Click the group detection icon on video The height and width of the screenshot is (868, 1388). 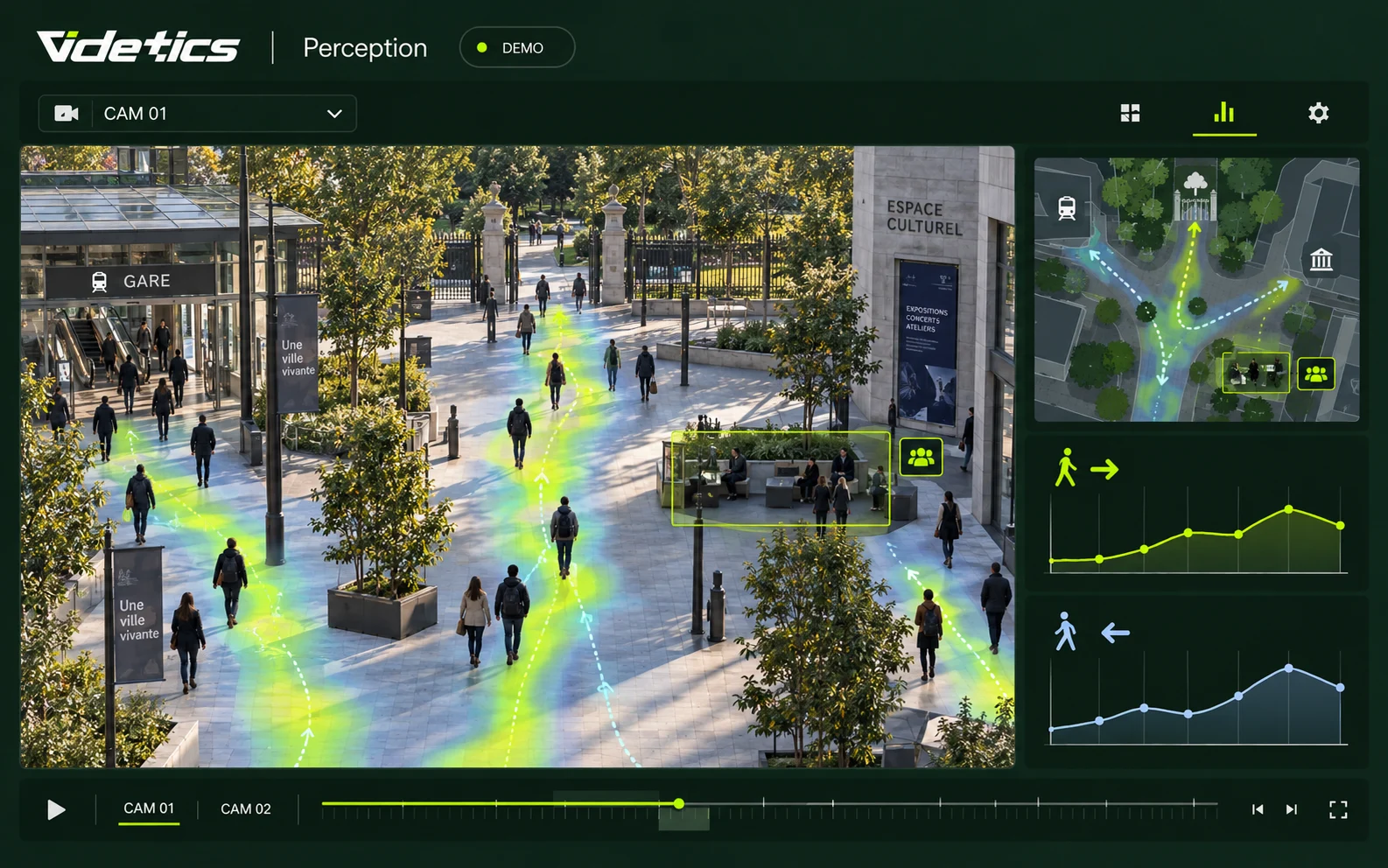click(x=921, y=457)
